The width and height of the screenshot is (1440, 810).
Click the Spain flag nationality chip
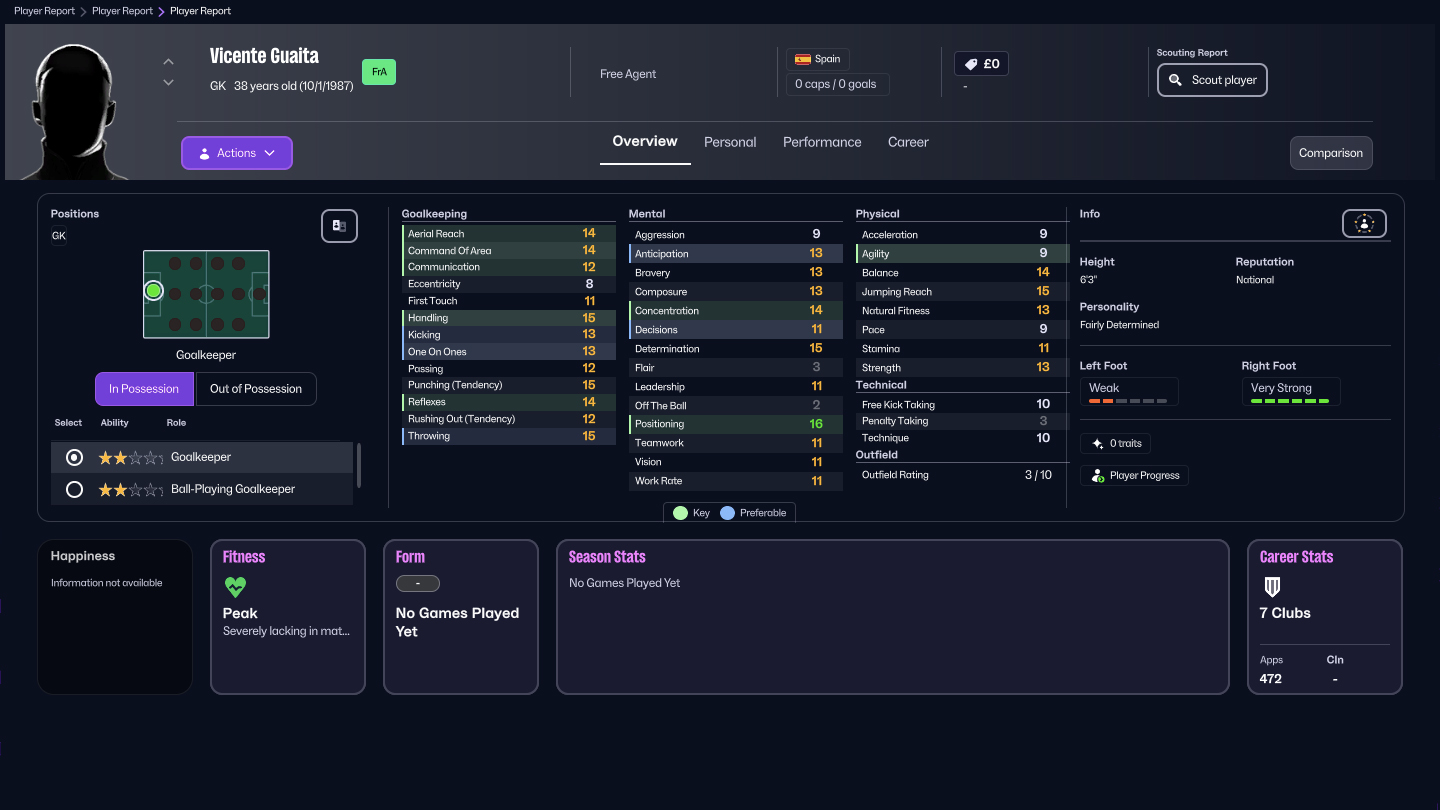tap(818, 59)
